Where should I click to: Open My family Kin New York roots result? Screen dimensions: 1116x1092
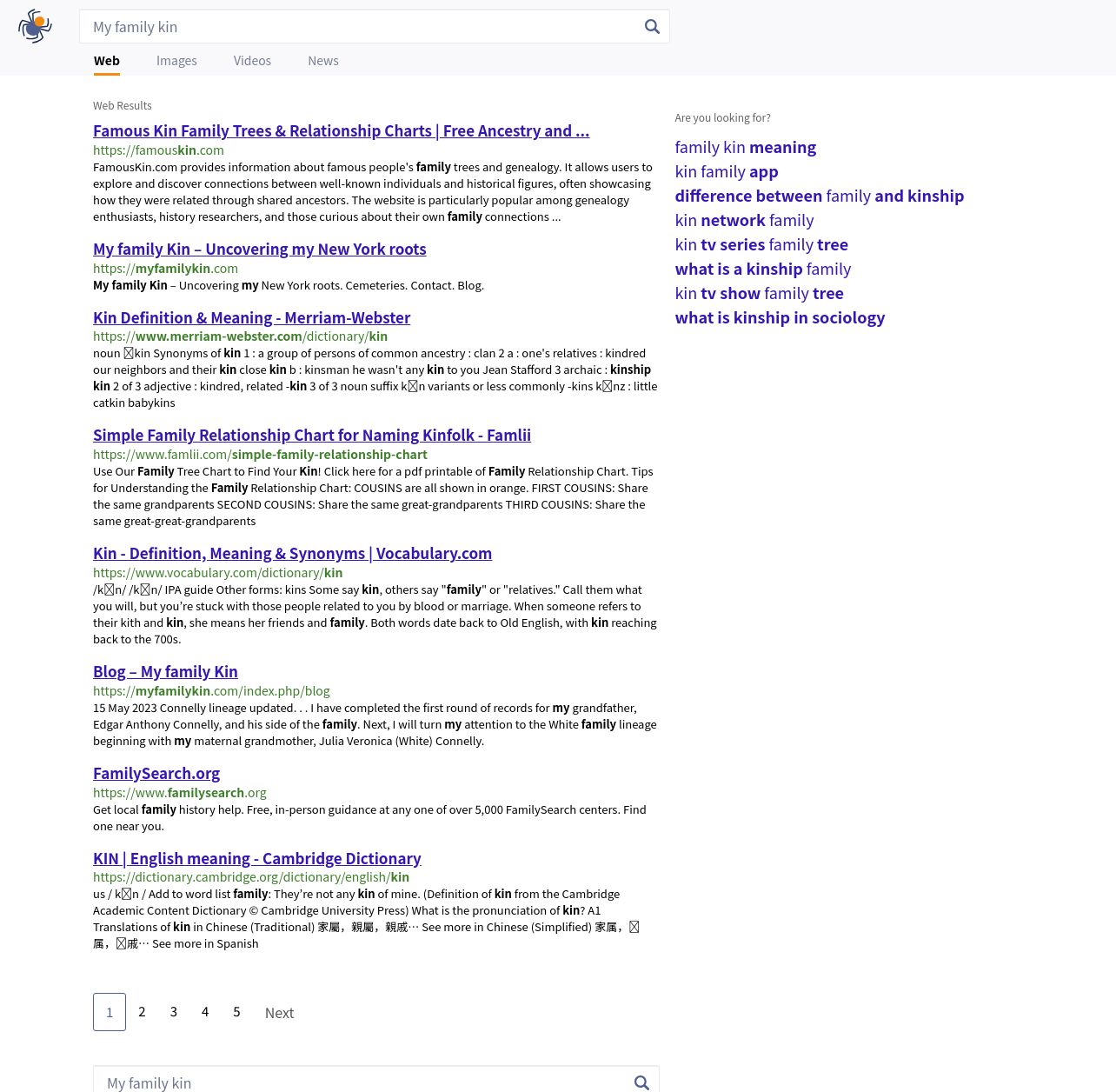pos(259,250)
